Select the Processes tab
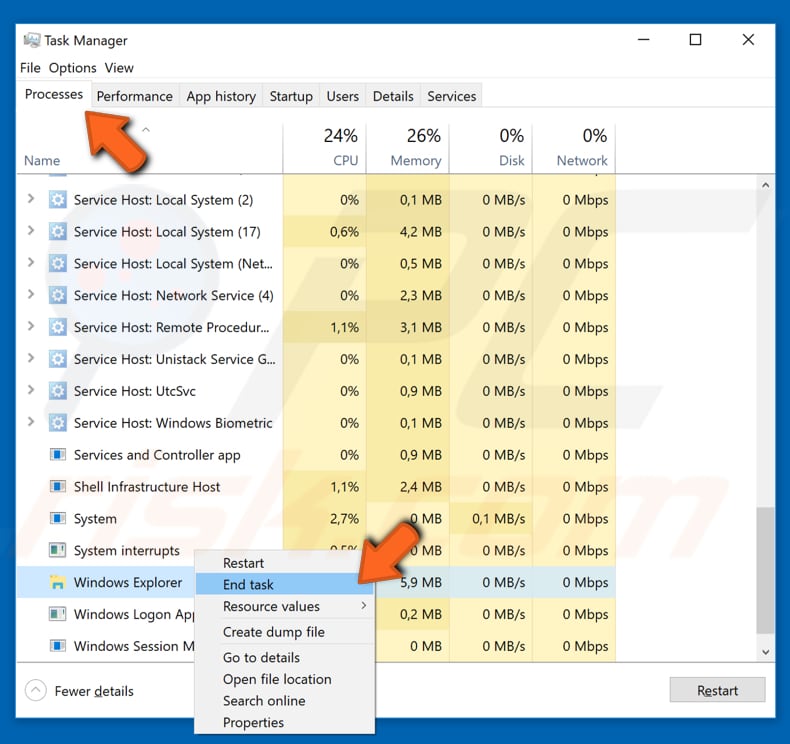The image size is (790, 744). (54, 94)
